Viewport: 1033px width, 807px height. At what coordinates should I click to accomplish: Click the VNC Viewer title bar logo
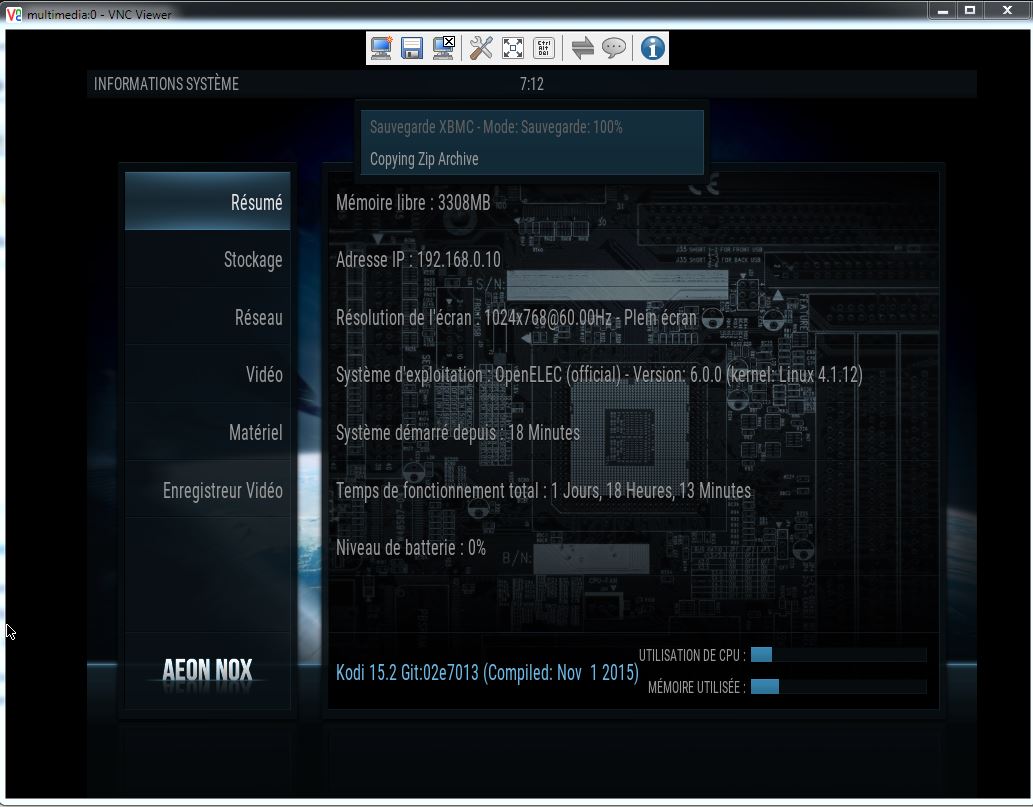pos(13,14)
